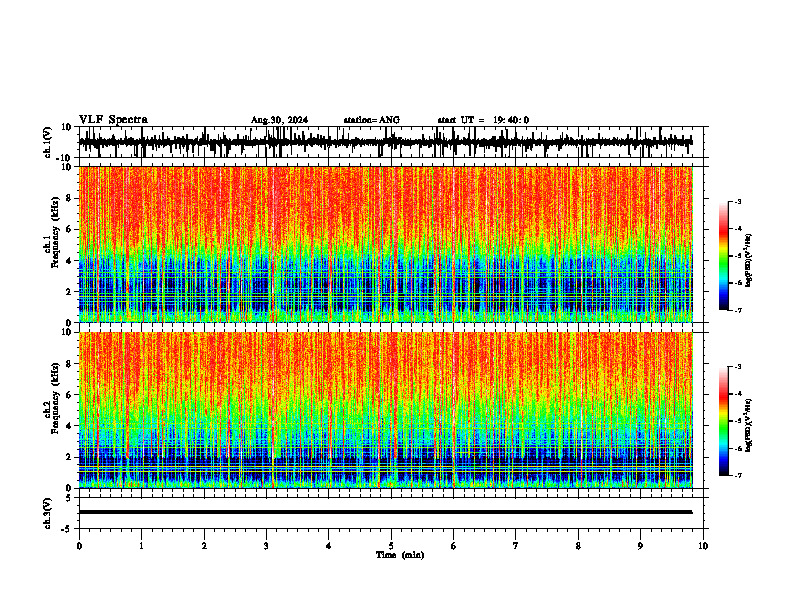Click the "4" kHz tick on ch.1 frequency axis
The image size is (792, 612).
point(69,261)
